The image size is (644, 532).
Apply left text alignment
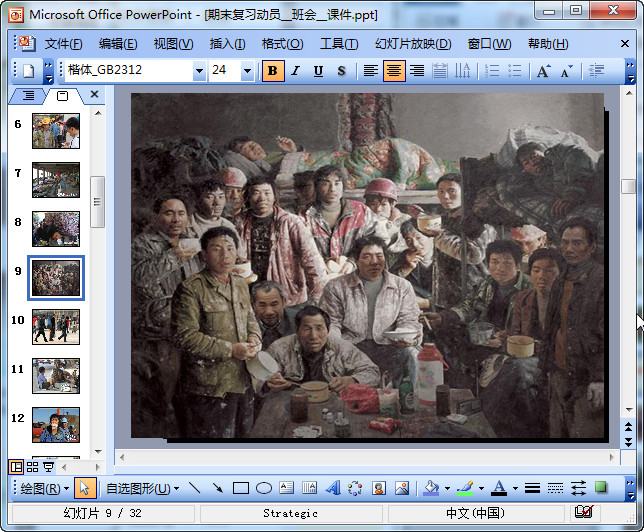371,71
